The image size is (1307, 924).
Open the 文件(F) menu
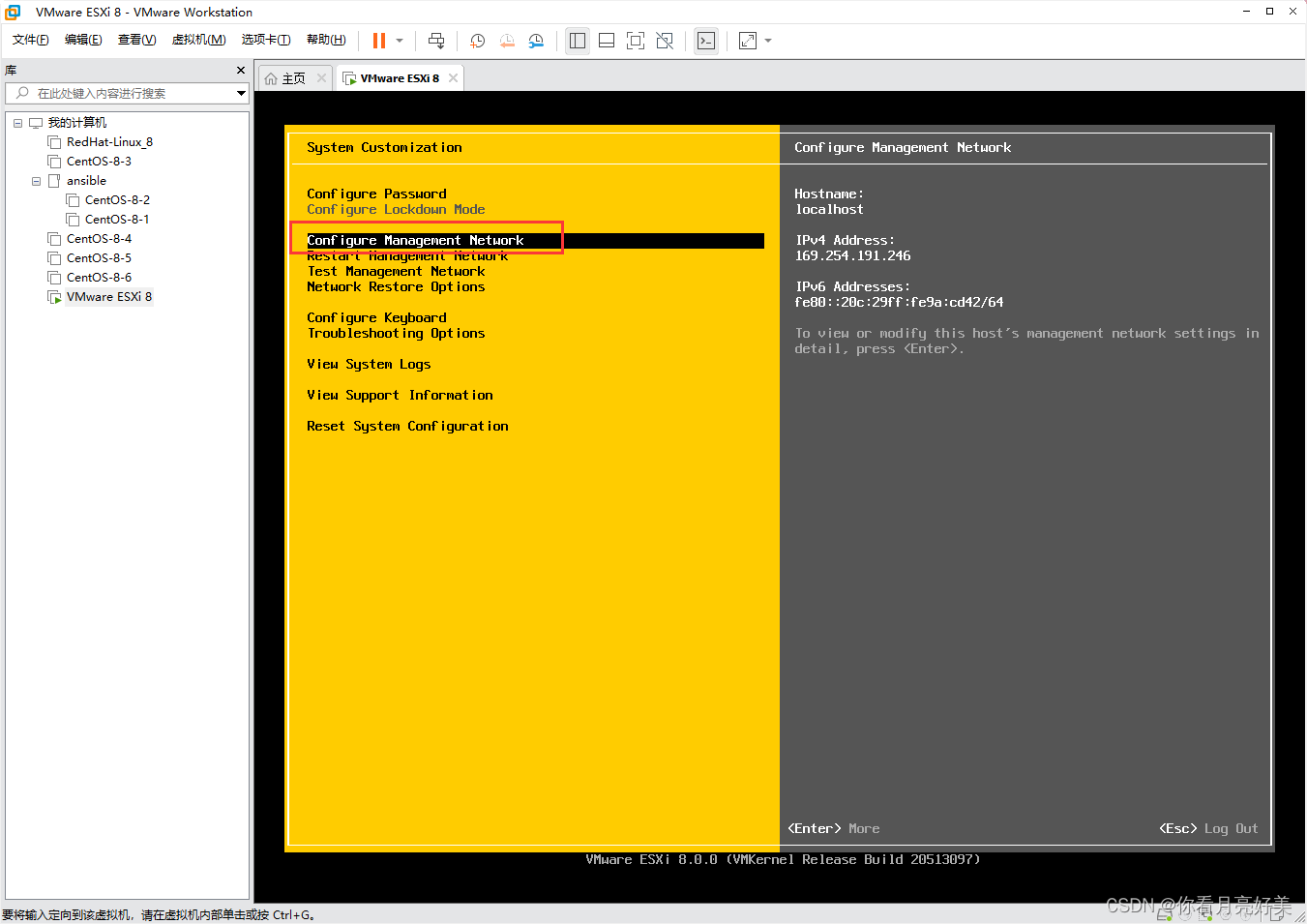click(x=31, y=40)
